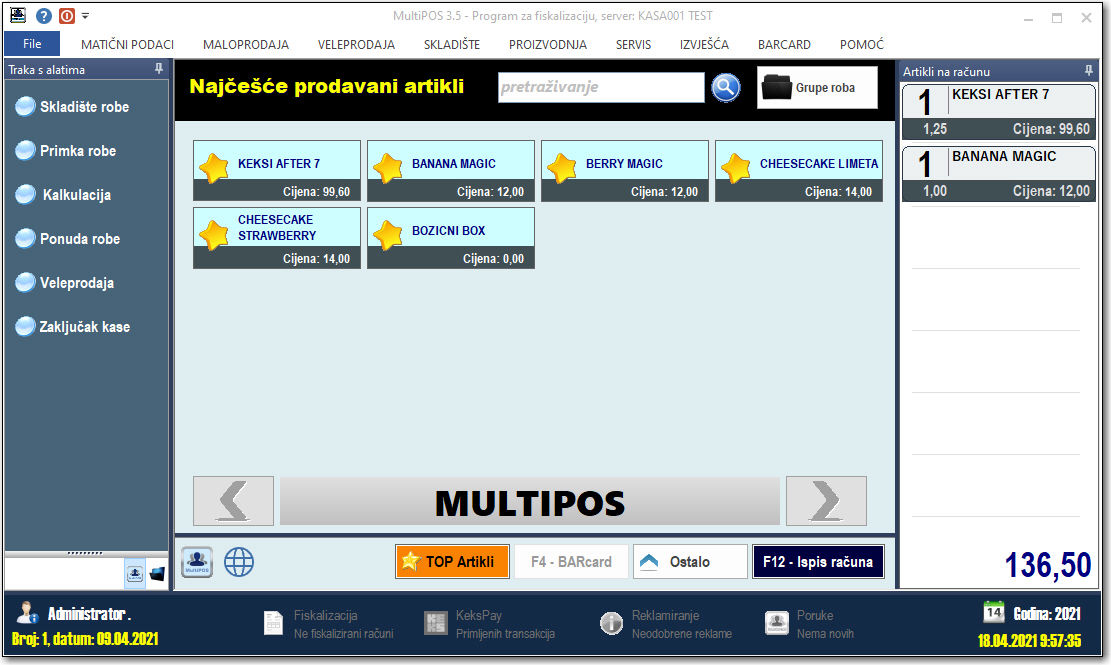1111x665 pixels.
Task: Open the SERVIS menu
Action: [633, 45]
